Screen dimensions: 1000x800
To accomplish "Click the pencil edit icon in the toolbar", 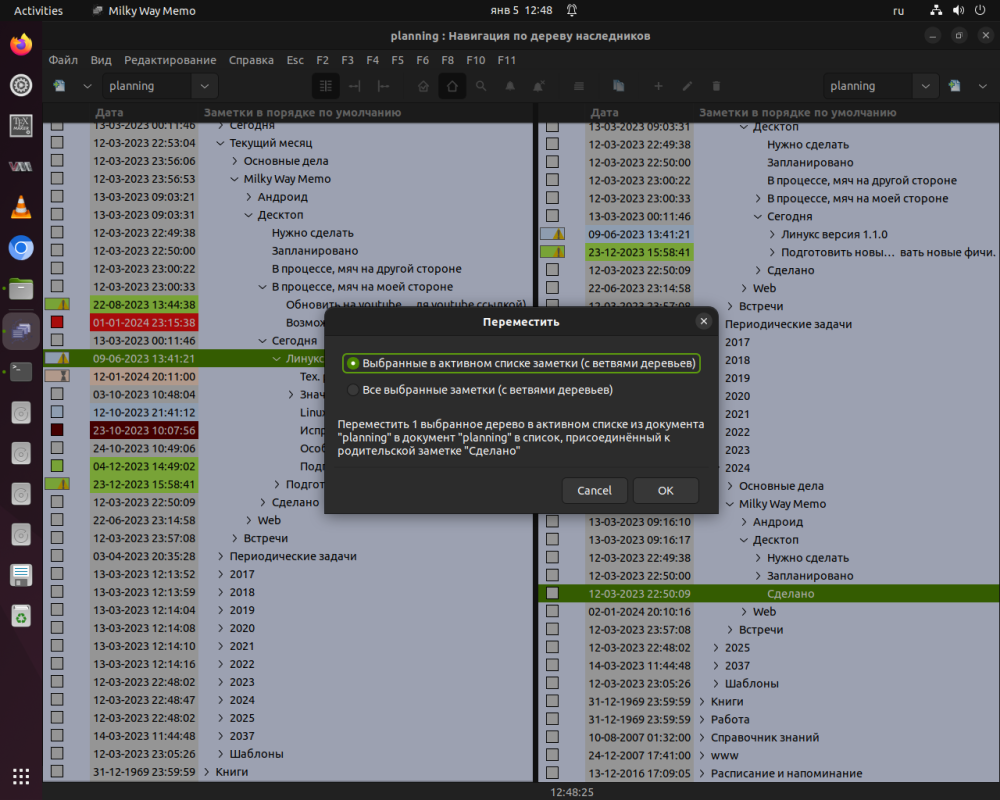I will click(x=687, y=86).
